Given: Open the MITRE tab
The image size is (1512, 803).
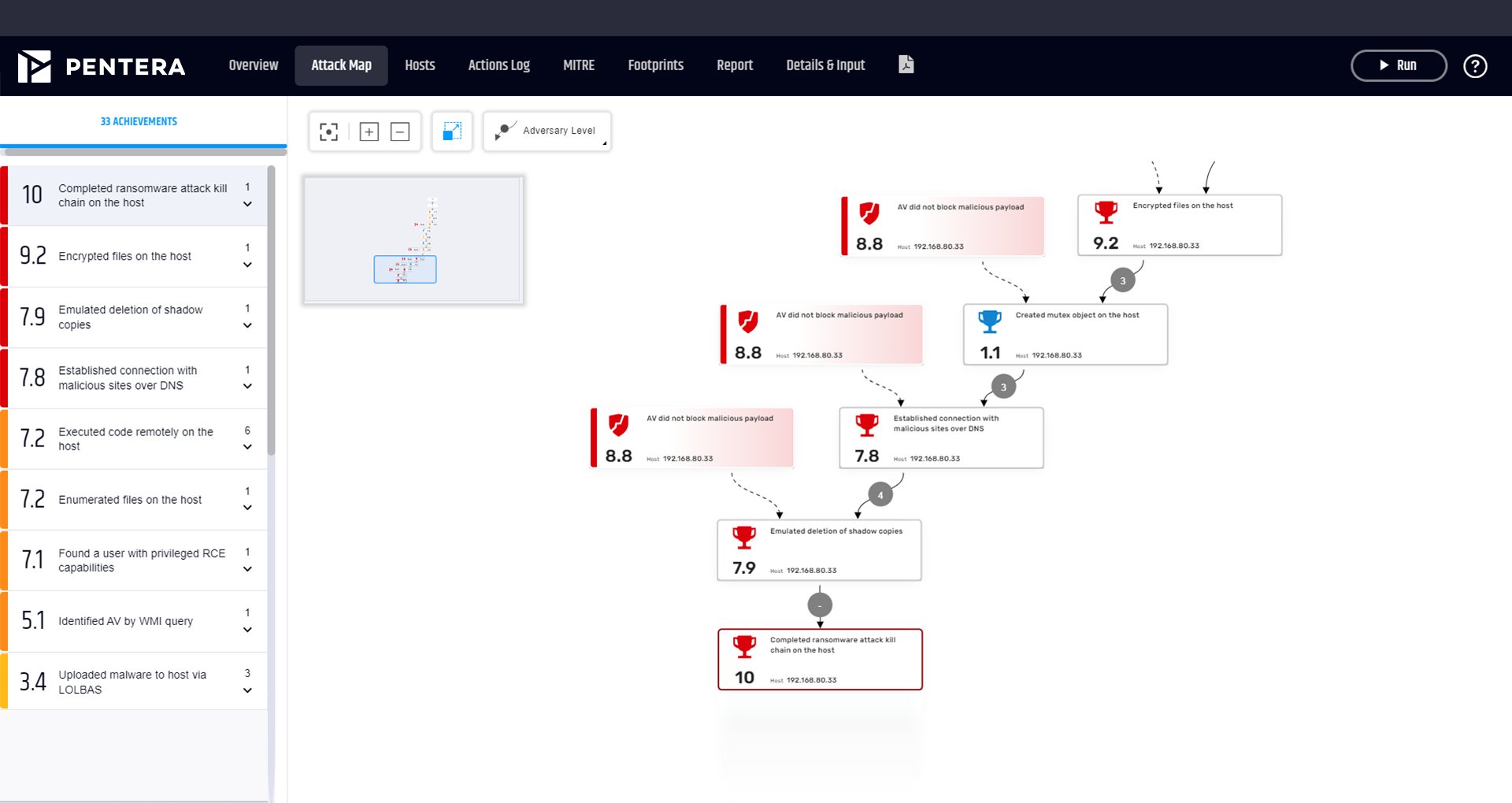Looking at the screenshot, I should point(578,65).
